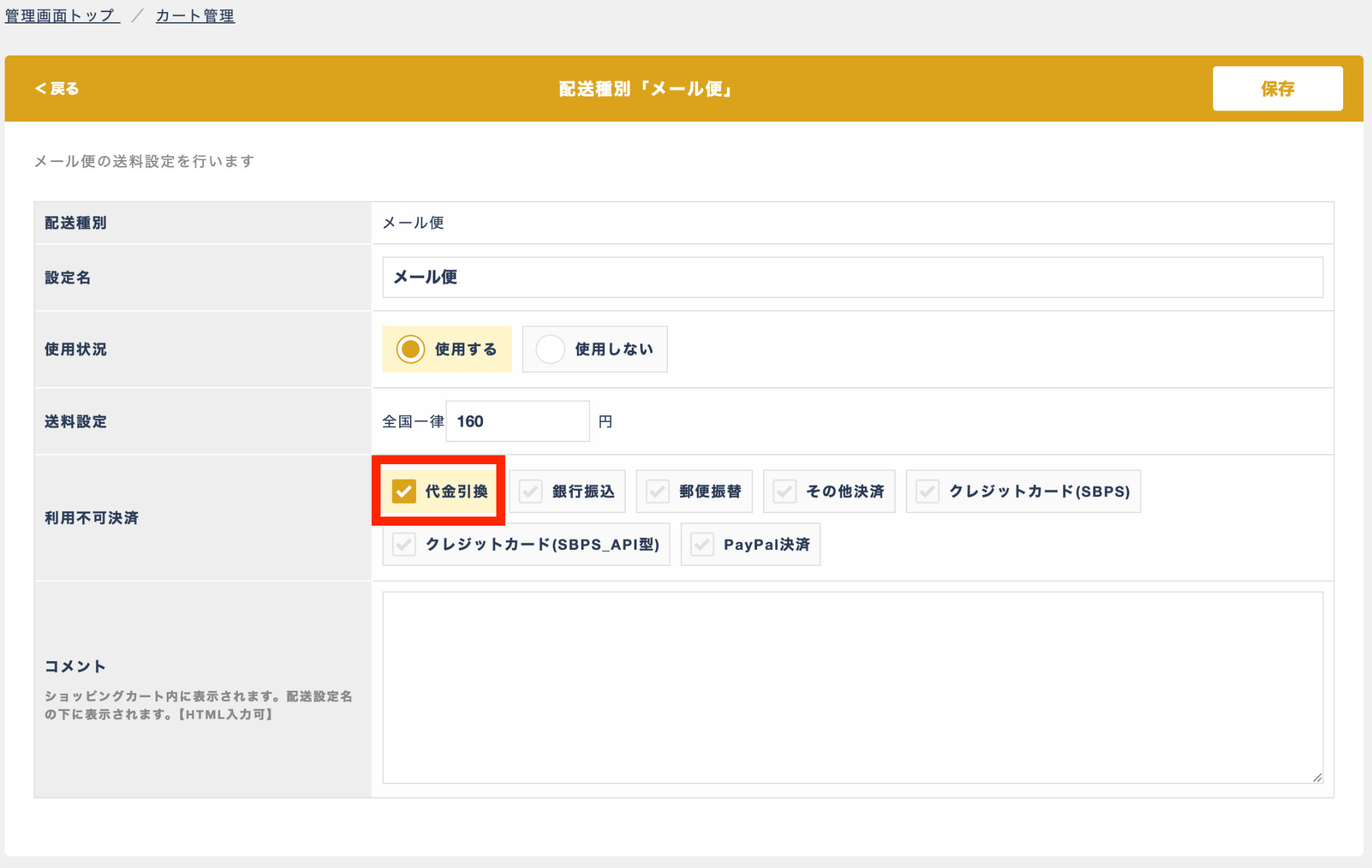Click the 配送種別「メール便」 header title
The height and width of the screenshot is (868, 1372).
coord(644,88)
